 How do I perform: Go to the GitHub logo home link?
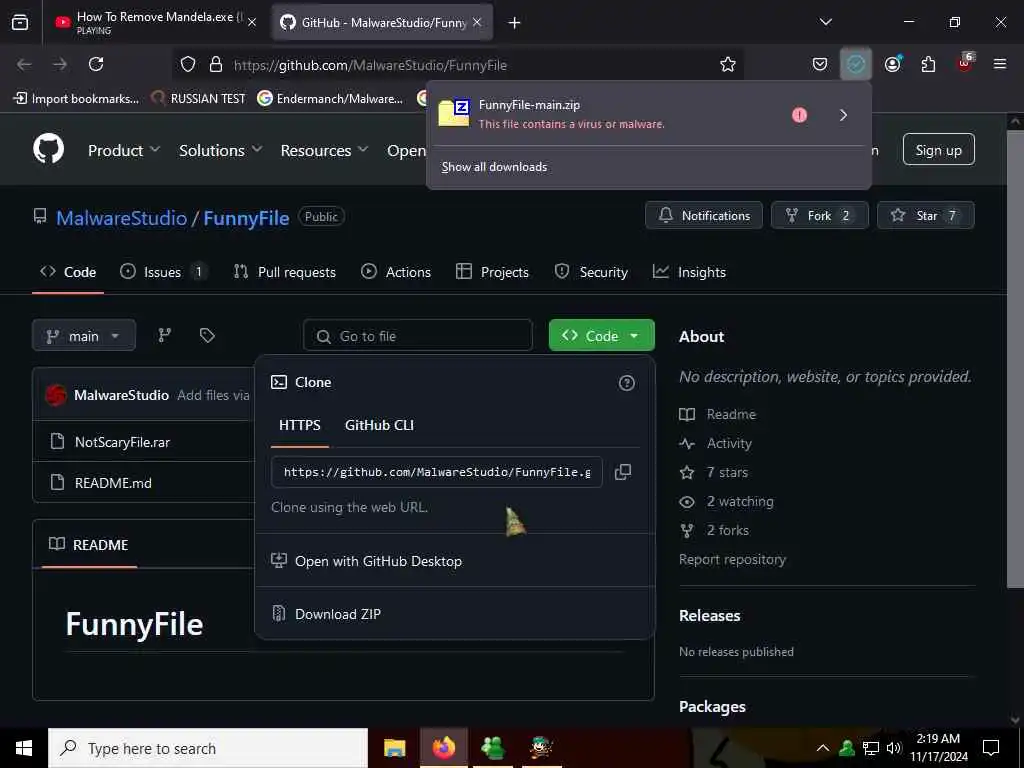click(x=48, y=149)
